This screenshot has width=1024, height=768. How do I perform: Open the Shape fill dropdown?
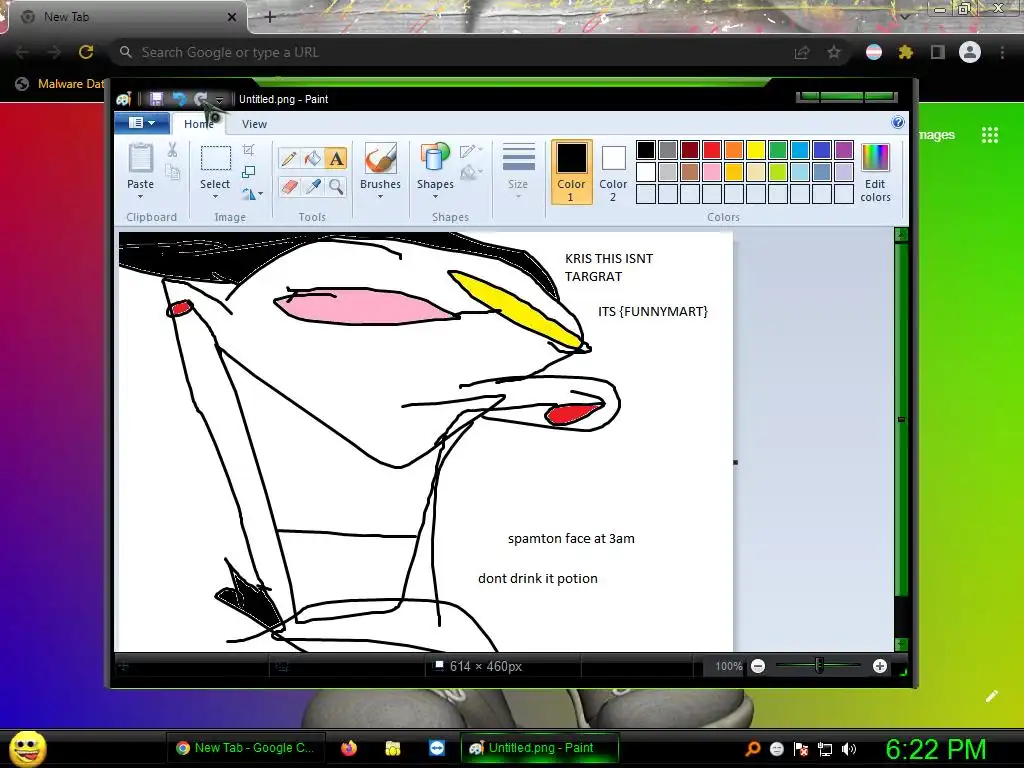coord(471,172)
